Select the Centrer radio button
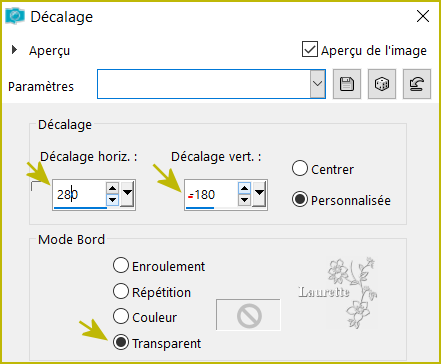Screen dimensions: 441x364 pos(300,168)
